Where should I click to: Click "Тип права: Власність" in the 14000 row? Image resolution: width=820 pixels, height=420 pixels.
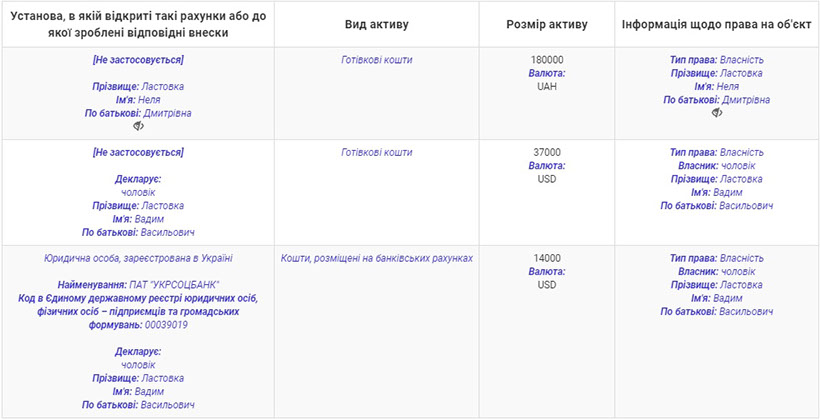coord(716,258)
